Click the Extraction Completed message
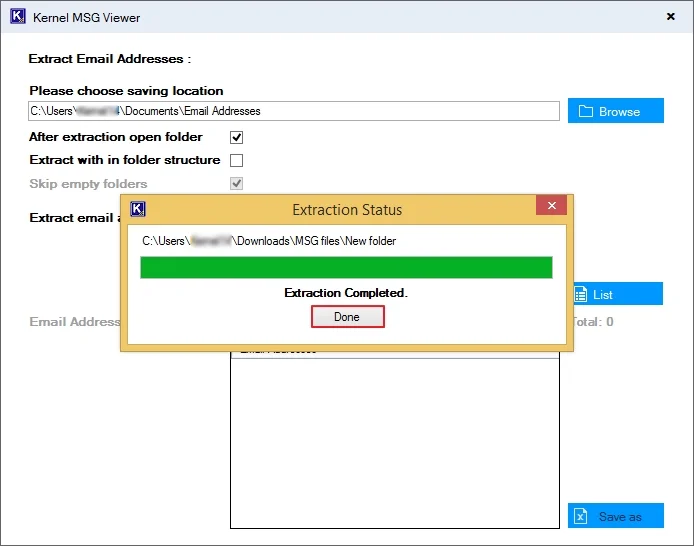Viewport: 694px width, 546px height. point(346,293)
